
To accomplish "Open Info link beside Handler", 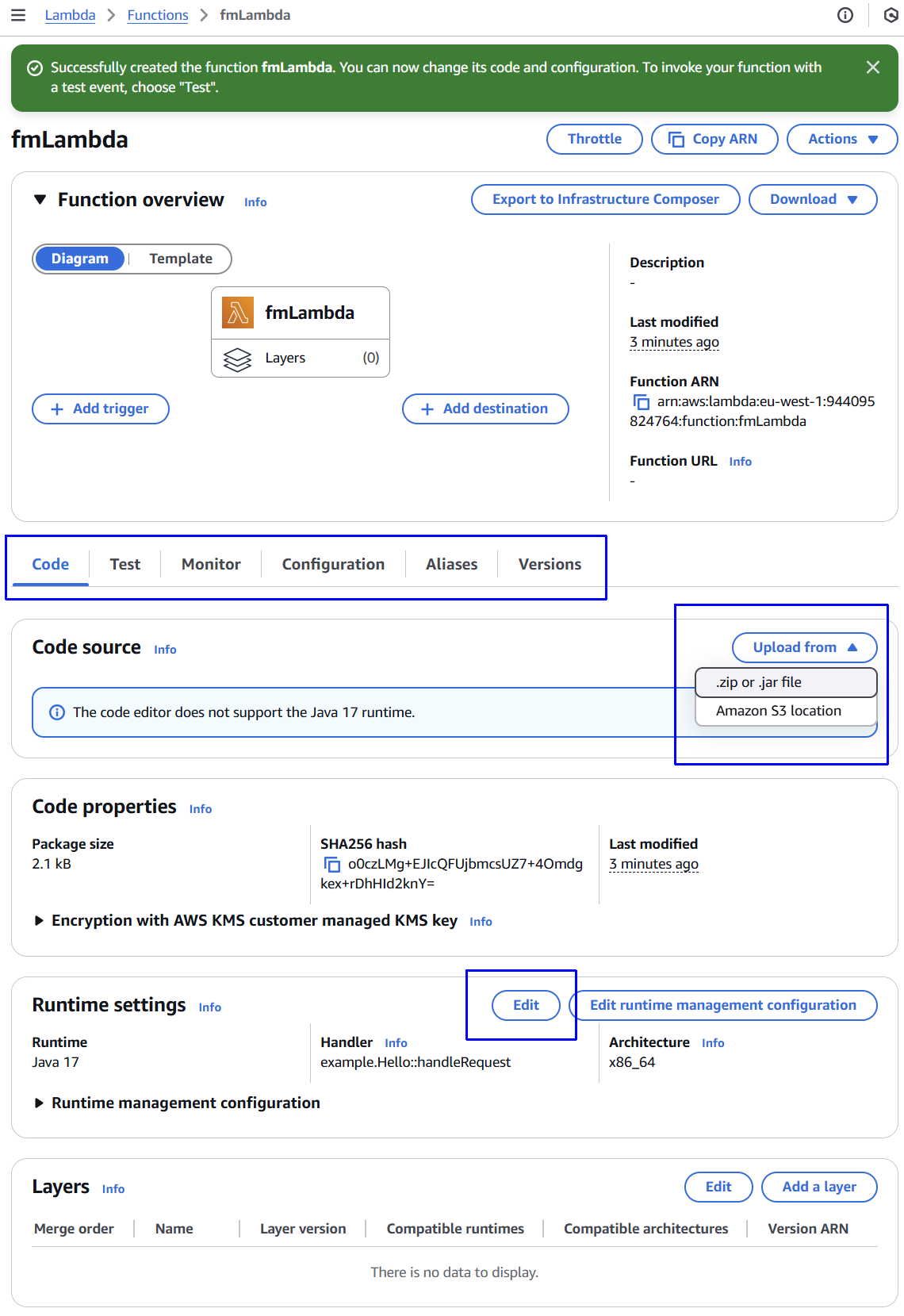I will click(396, 1043).
